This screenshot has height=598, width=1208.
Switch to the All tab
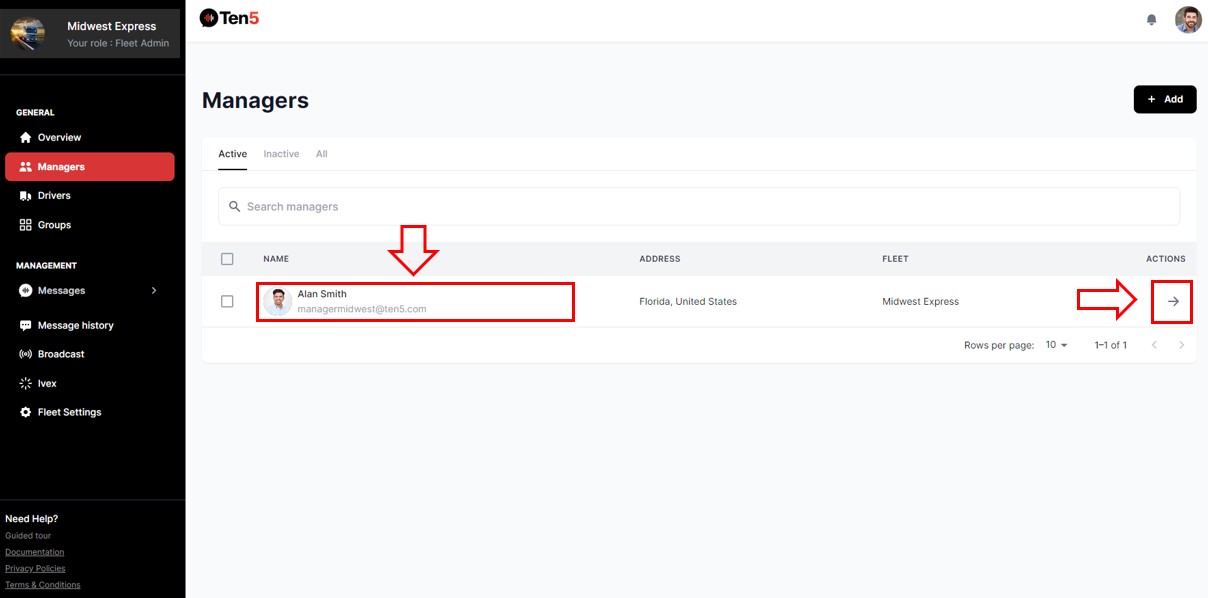click(321, 154)
